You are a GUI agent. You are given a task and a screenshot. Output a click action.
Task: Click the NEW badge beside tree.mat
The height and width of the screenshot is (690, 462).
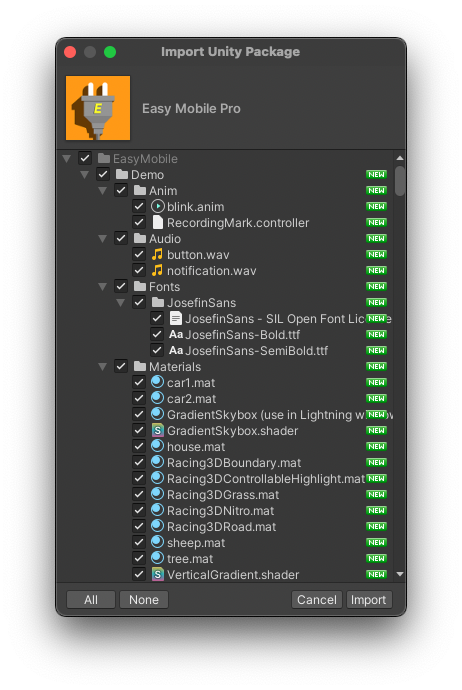pos(376,558)
